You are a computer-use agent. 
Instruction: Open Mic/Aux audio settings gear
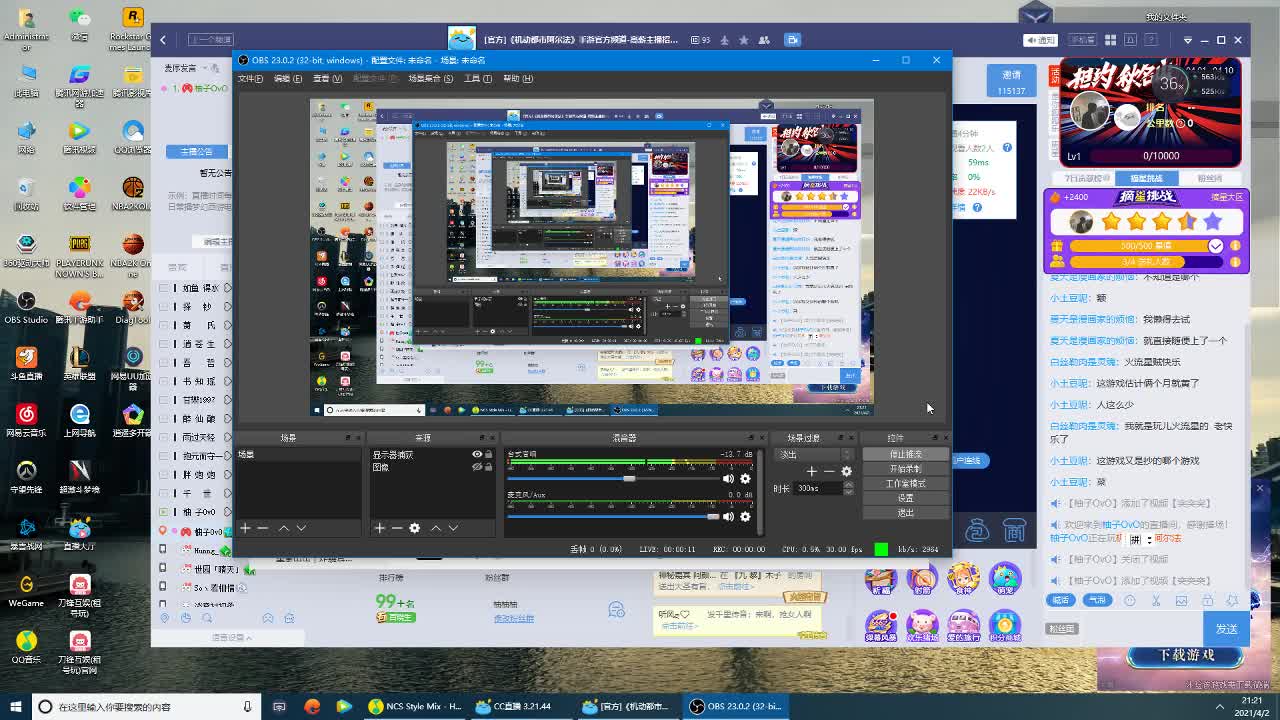[x=745, y=517]
